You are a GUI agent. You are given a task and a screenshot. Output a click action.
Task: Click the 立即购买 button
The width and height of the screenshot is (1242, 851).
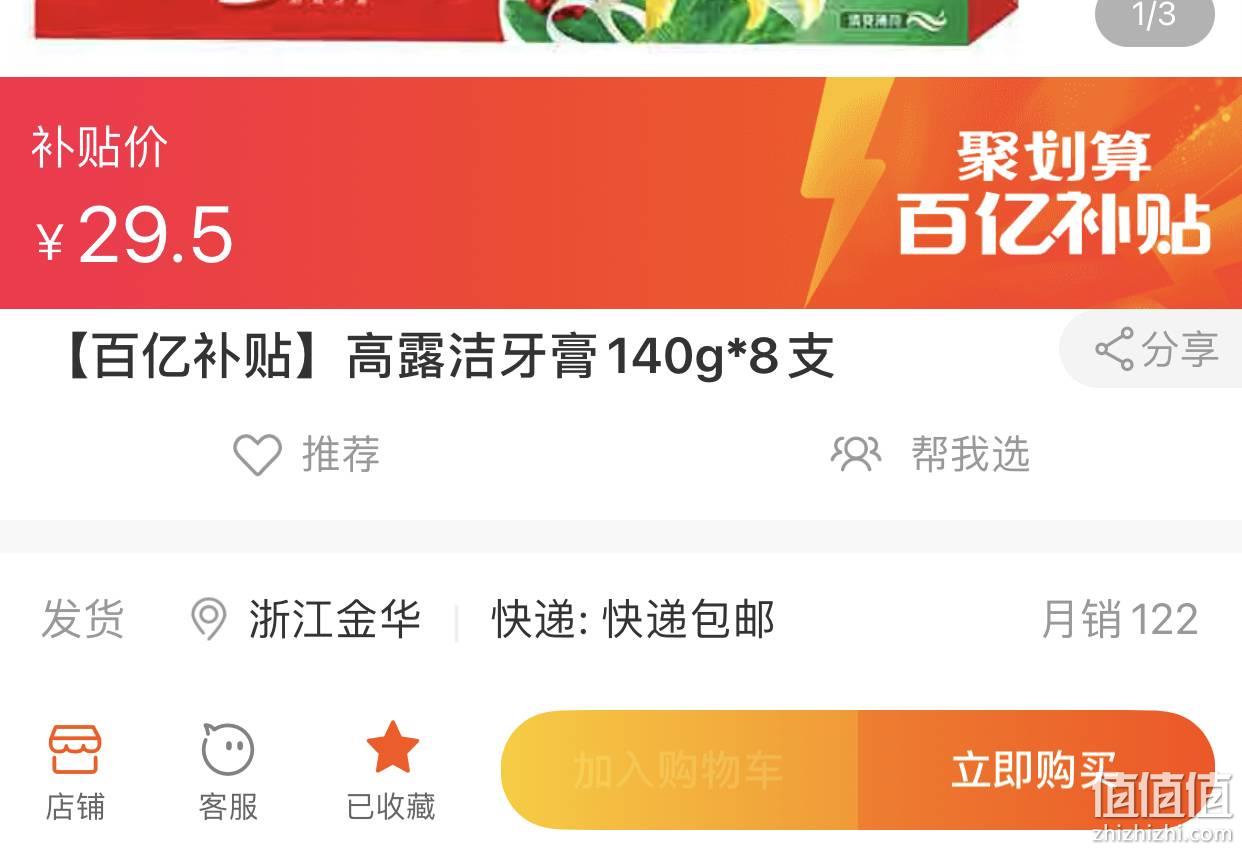pos(1036,770)
